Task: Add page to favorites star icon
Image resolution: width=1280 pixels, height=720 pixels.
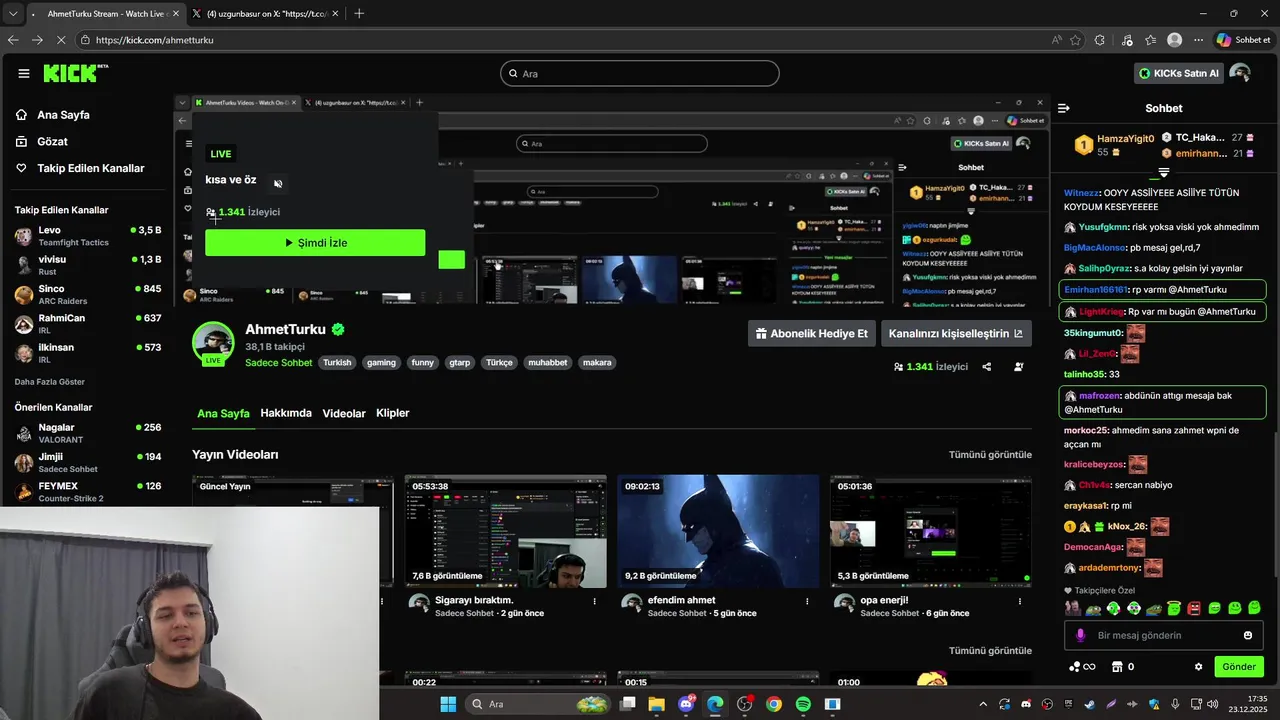Action: [1076, 40]
